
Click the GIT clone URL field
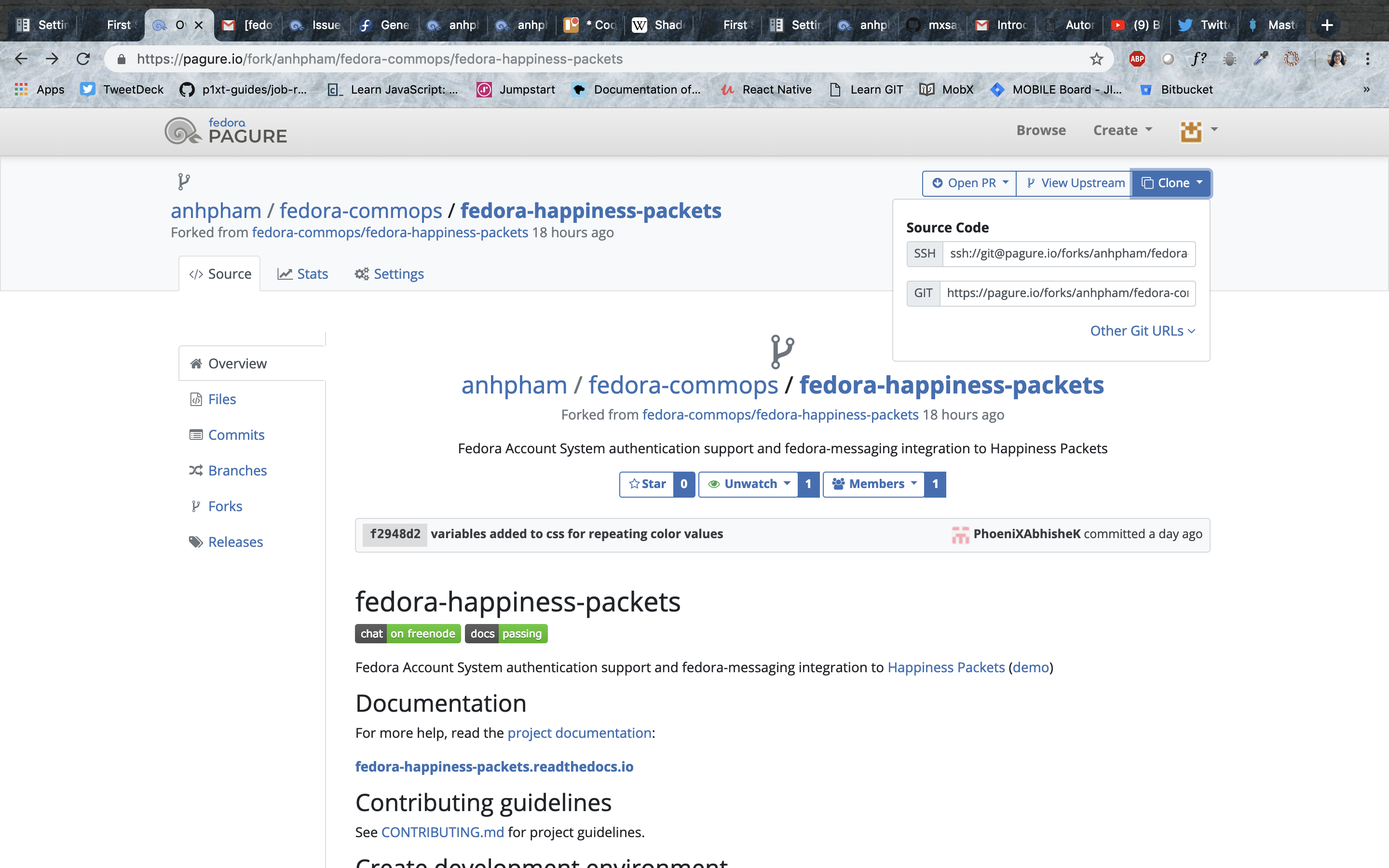point(1068,293)
